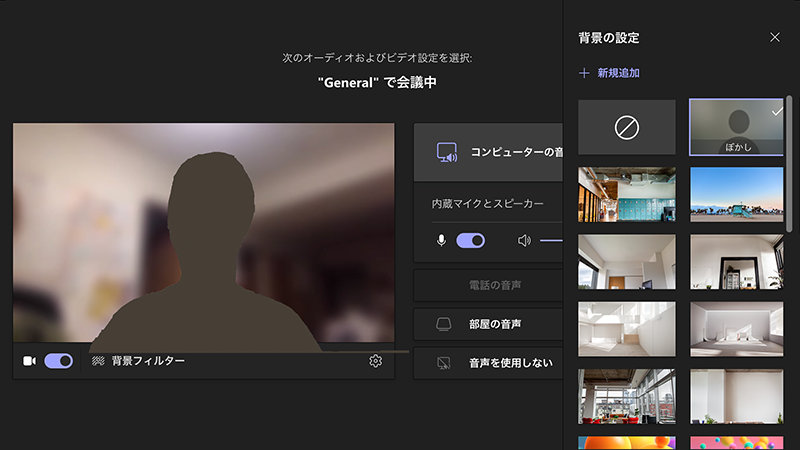The image size is (800, 450).
Task: Select コンピューターの音声 audio option
Action: [x=488, y=152]
